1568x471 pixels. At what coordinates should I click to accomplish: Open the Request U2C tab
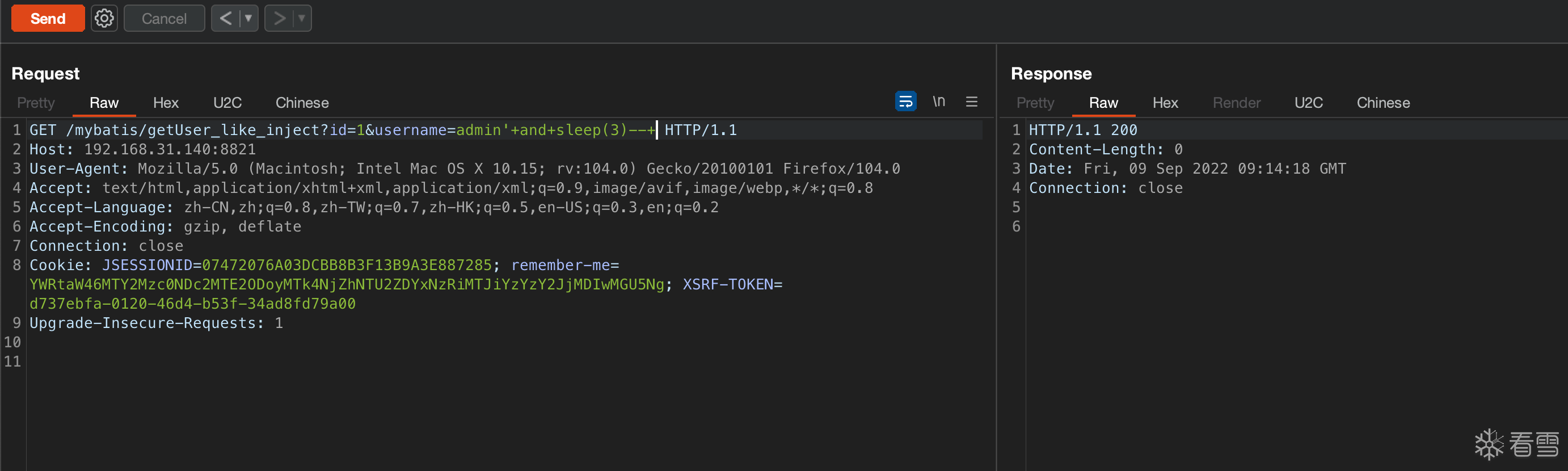click(227, 103)
